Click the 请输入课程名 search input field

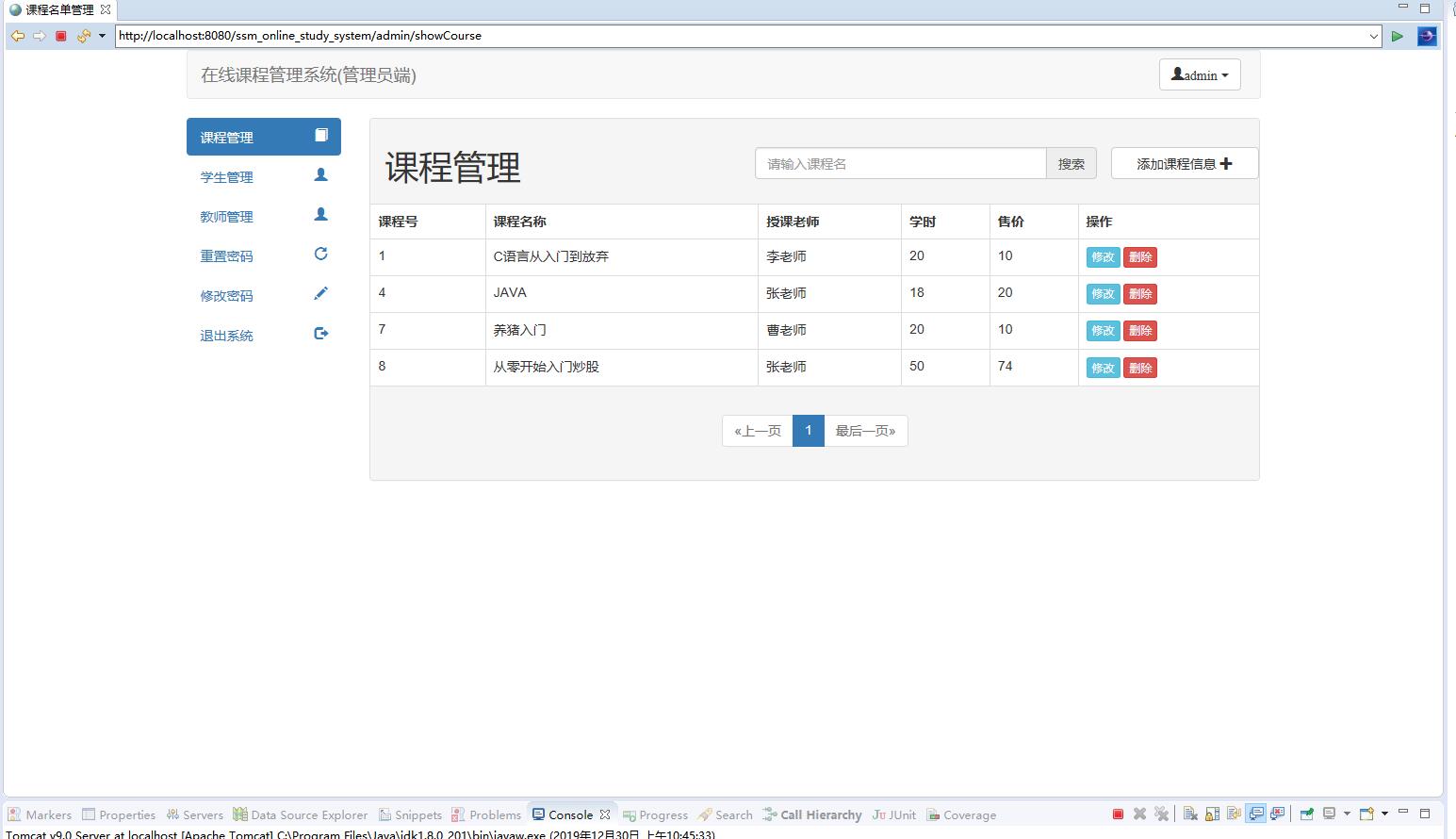pos(899,163)
